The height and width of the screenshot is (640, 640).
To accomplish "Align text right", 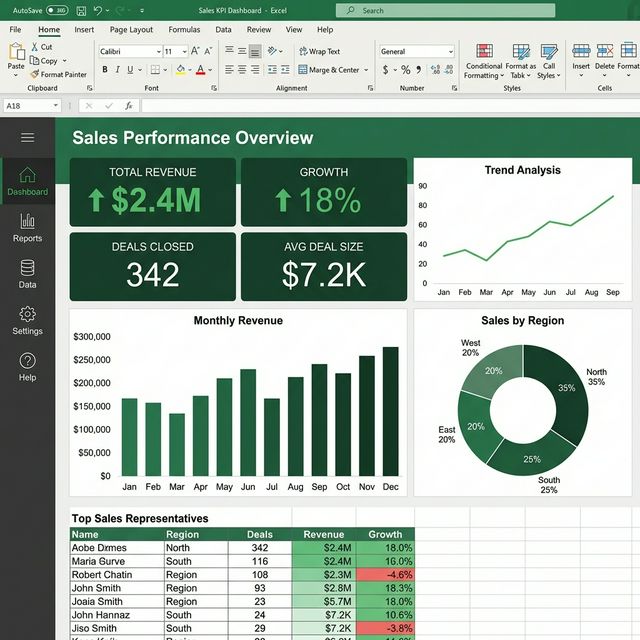I will [255, 70].
